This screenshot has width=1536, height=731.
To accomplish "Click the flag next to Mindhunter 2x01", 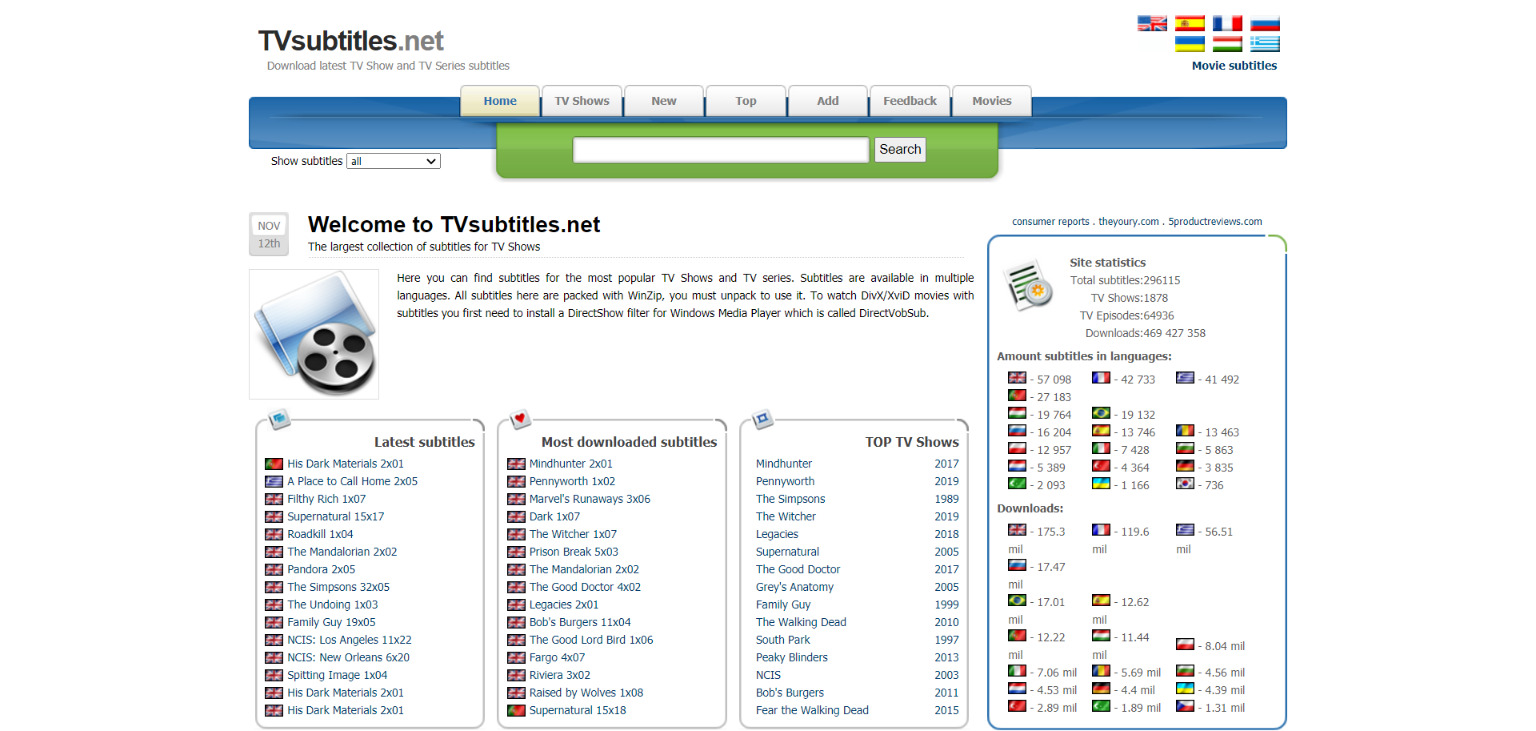I will 516,464.
